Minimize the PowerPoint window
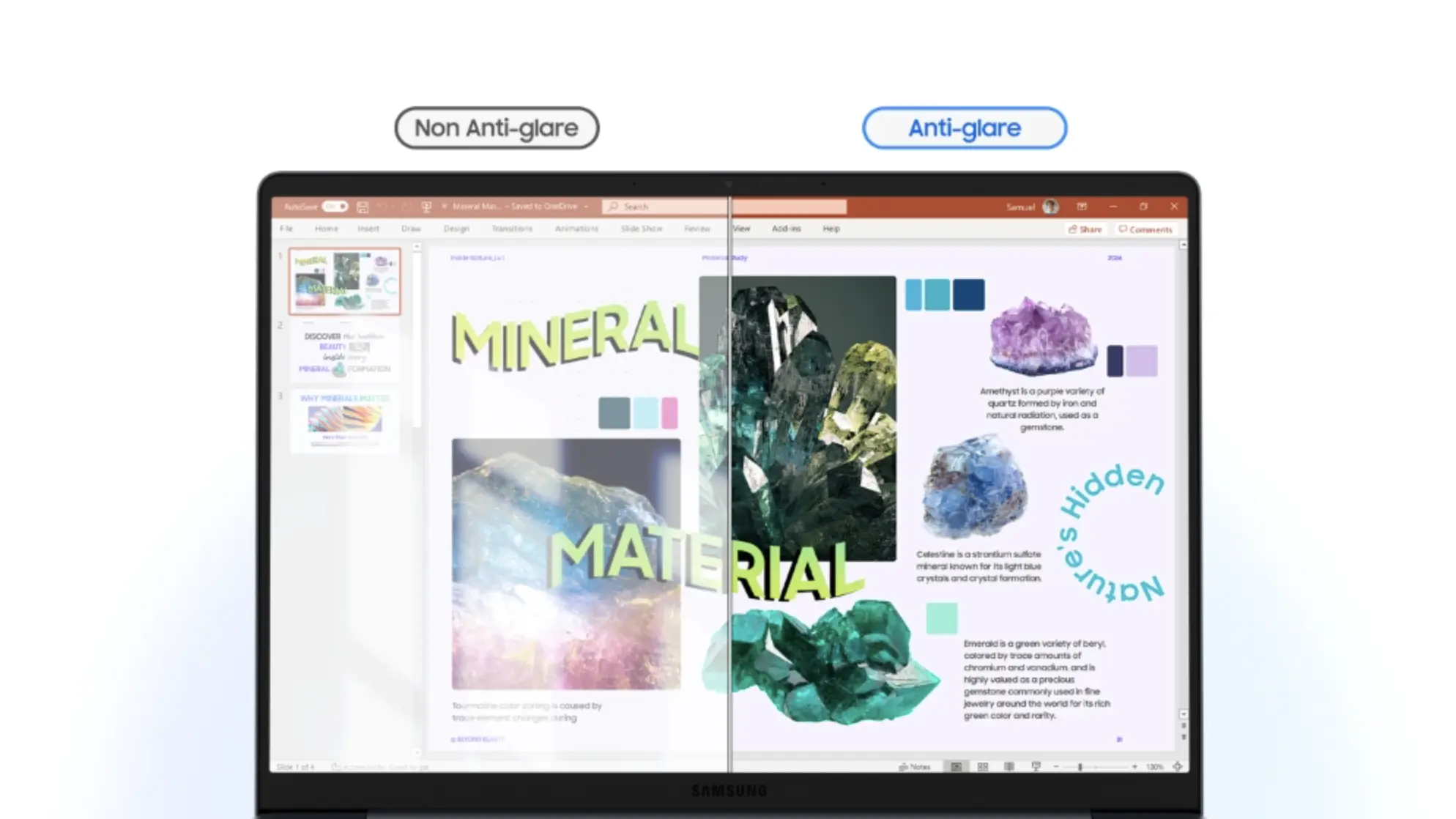The image size is (1456, 819). tap(1113, 207)
